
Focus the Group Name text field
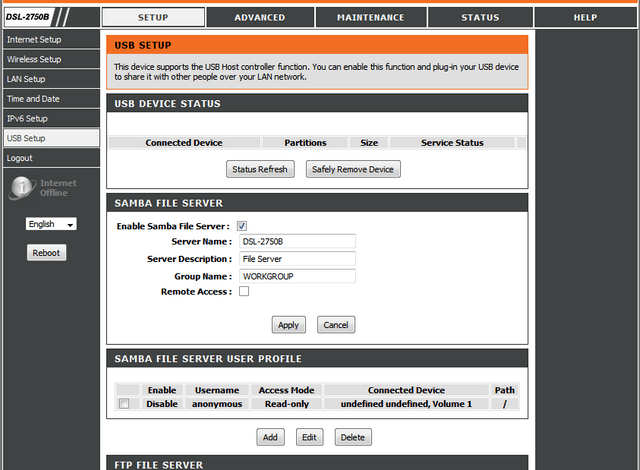click(x=297, y=276)
